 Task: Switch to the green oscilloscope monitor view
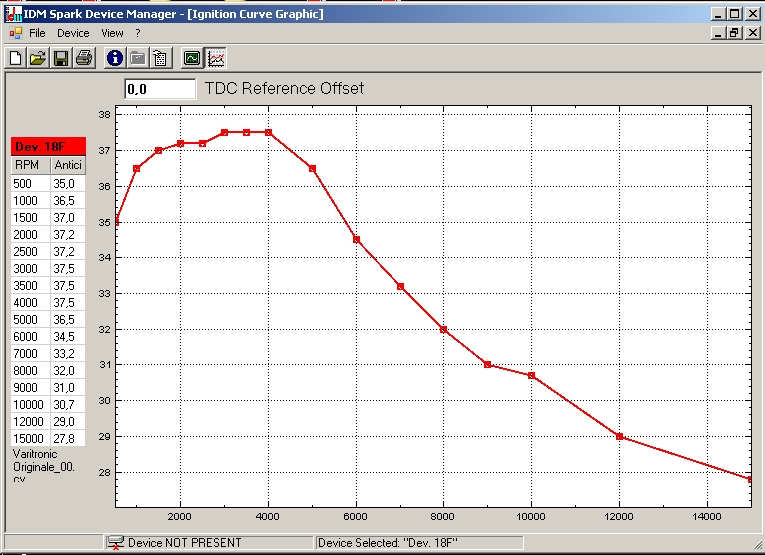coord(192,58)
